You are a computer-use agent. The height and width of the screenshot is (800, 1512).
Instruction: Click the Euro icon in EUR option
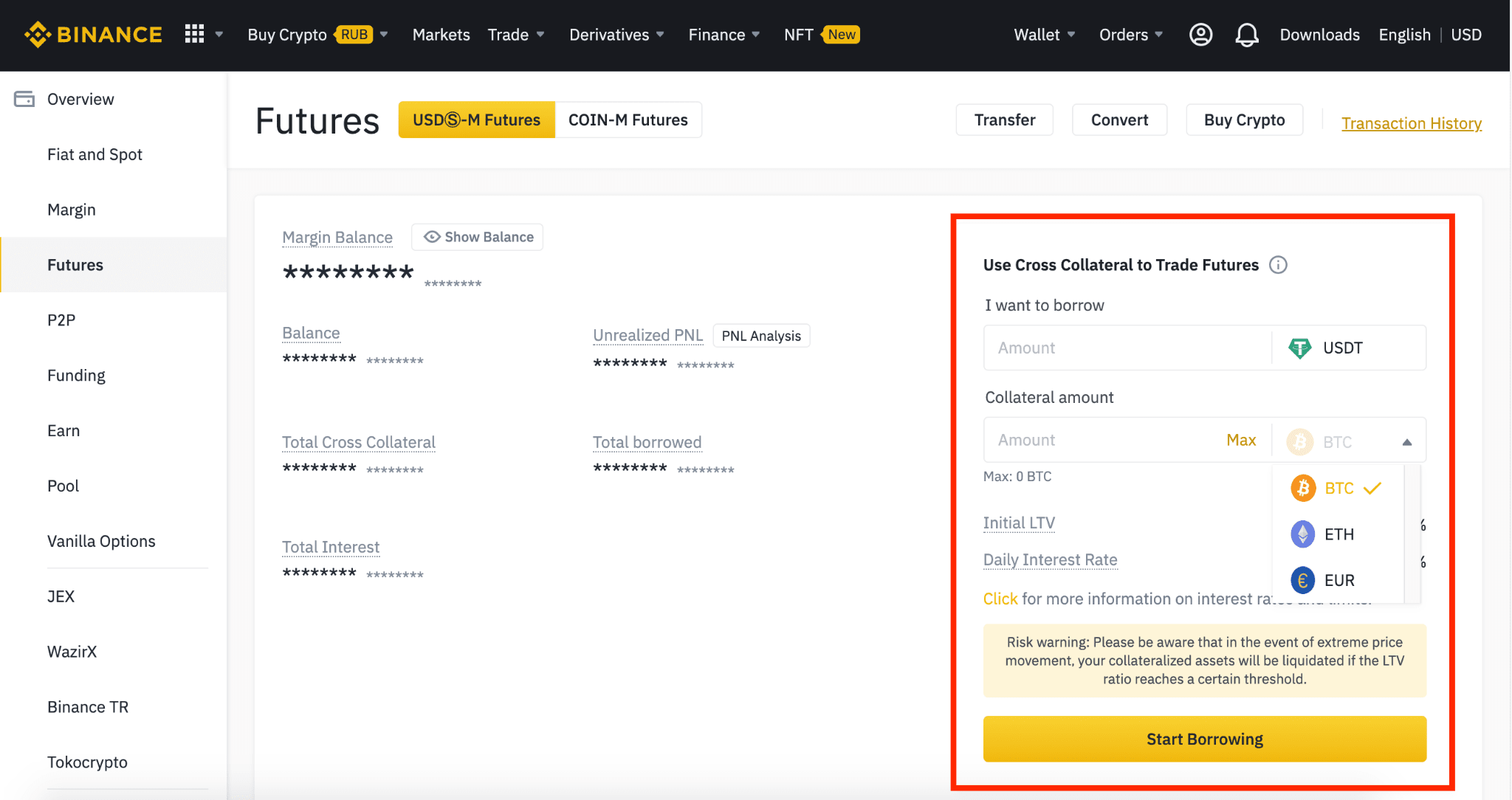coord(1303,581)
